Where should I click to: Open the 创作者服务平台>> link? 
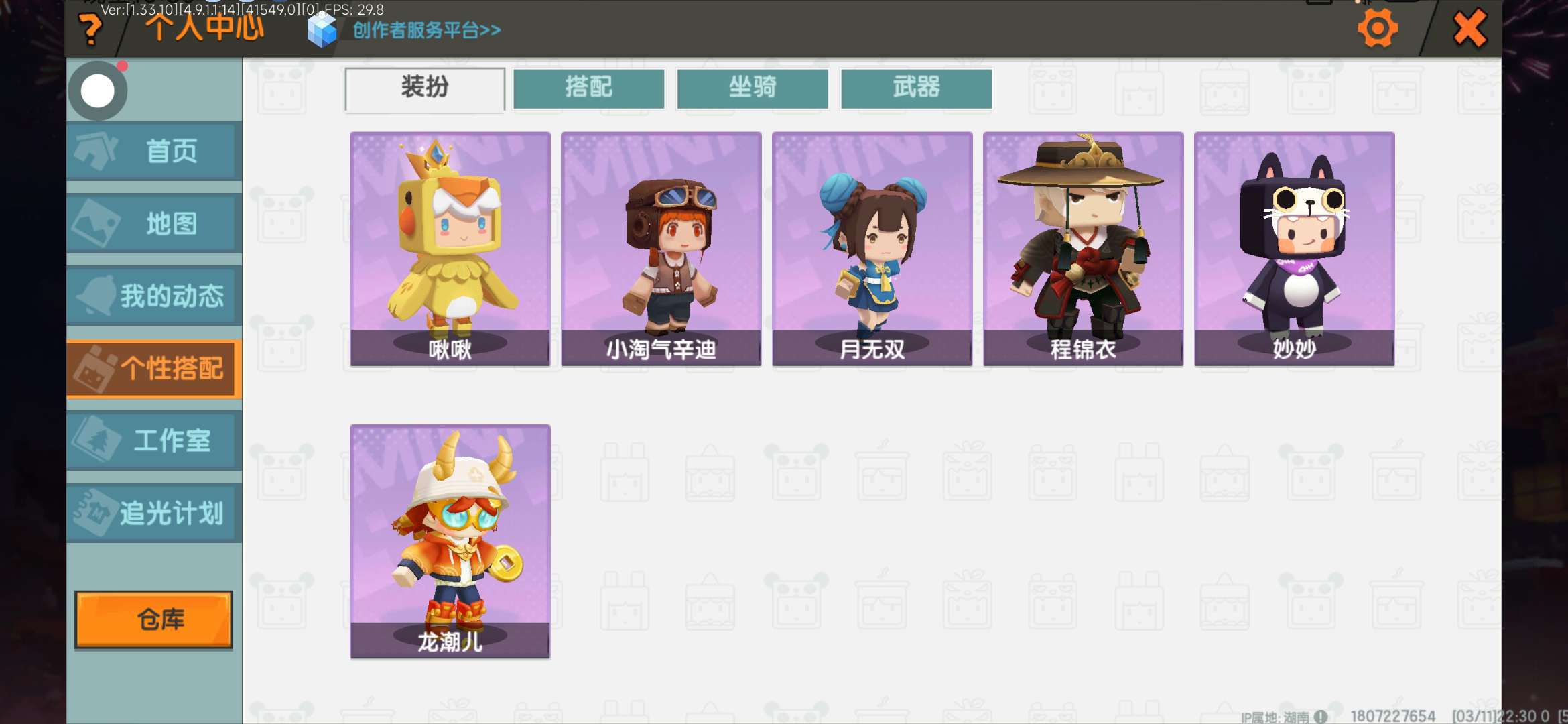(x=427, y=30)
